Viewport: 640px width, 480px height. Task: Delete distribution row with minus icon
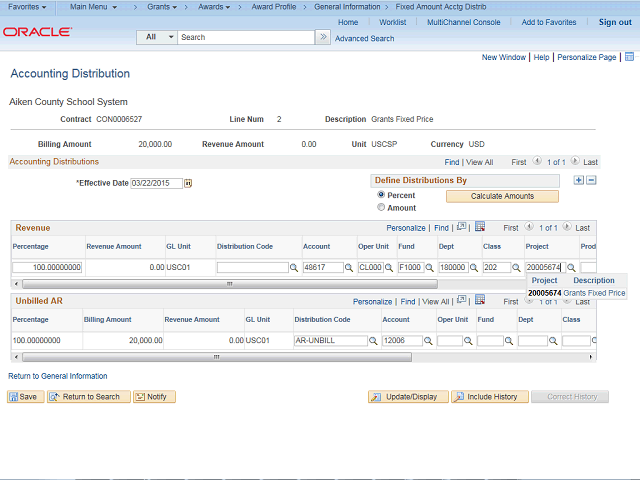point(591,180)
